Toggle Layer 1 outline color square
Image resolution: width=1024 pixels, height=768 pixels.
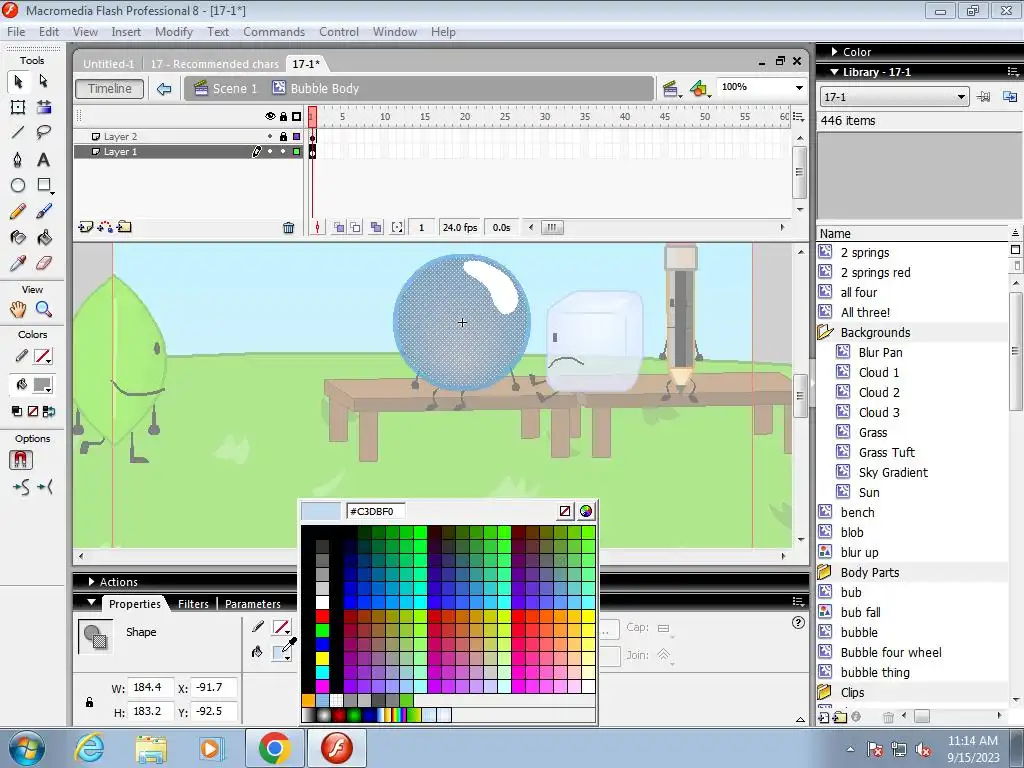296,152
